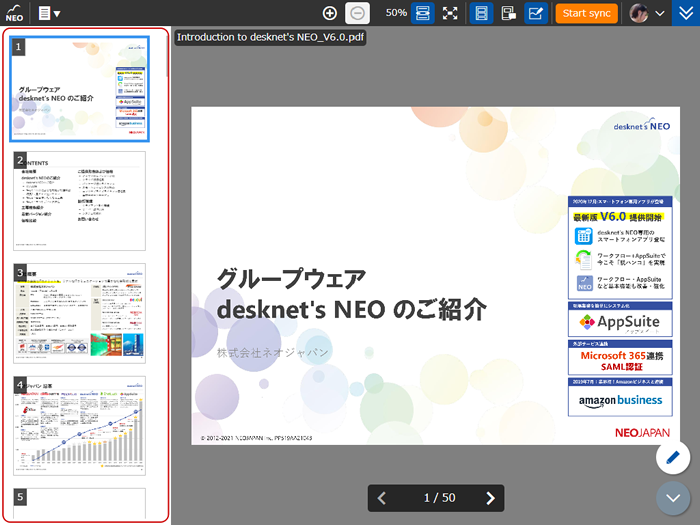Start sync with the orange button
700x525 pixels.
[x=587, y=13]
